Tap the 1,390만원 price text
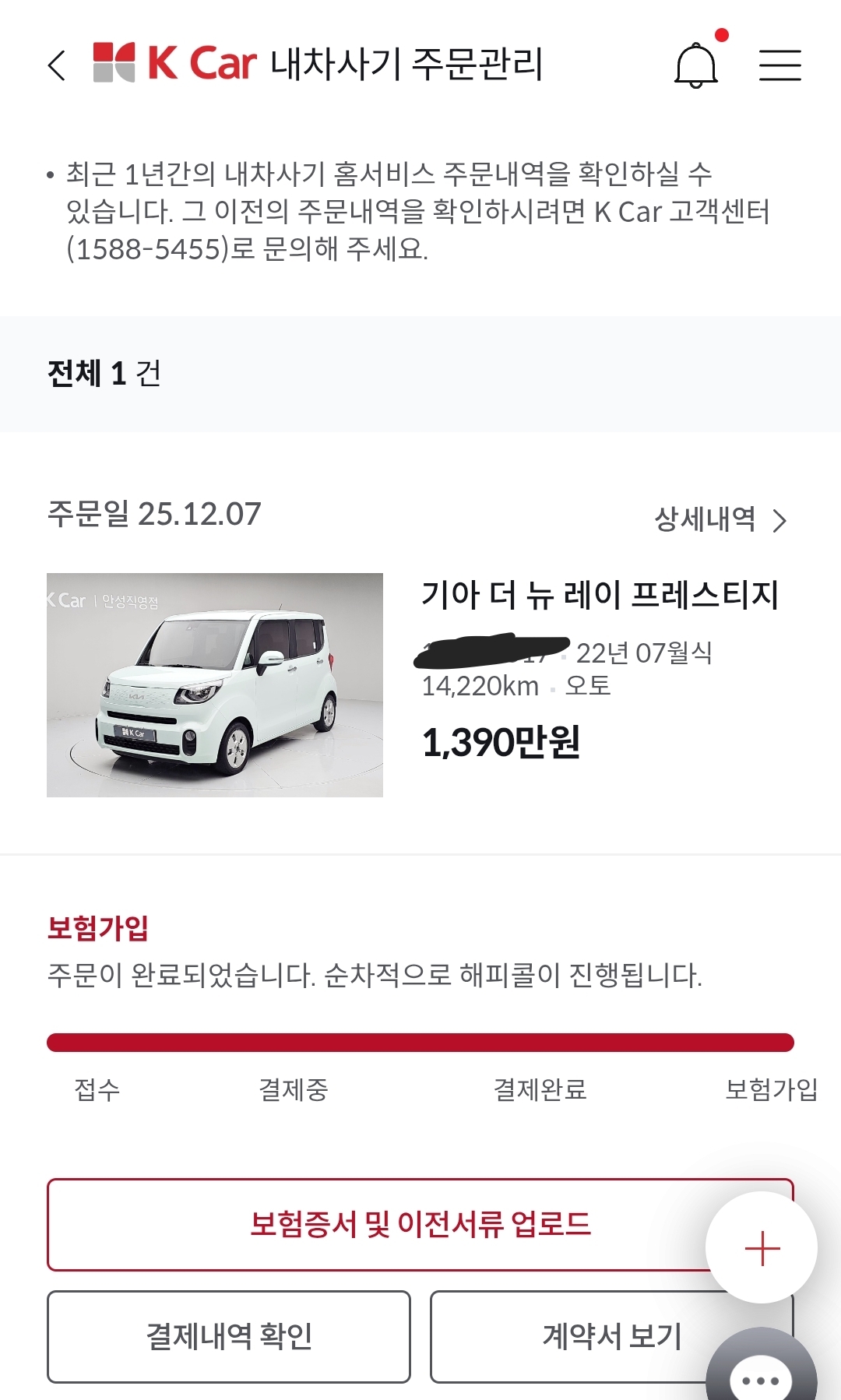The width and height of the screenshot is (841, 1400). click(501, 742)
